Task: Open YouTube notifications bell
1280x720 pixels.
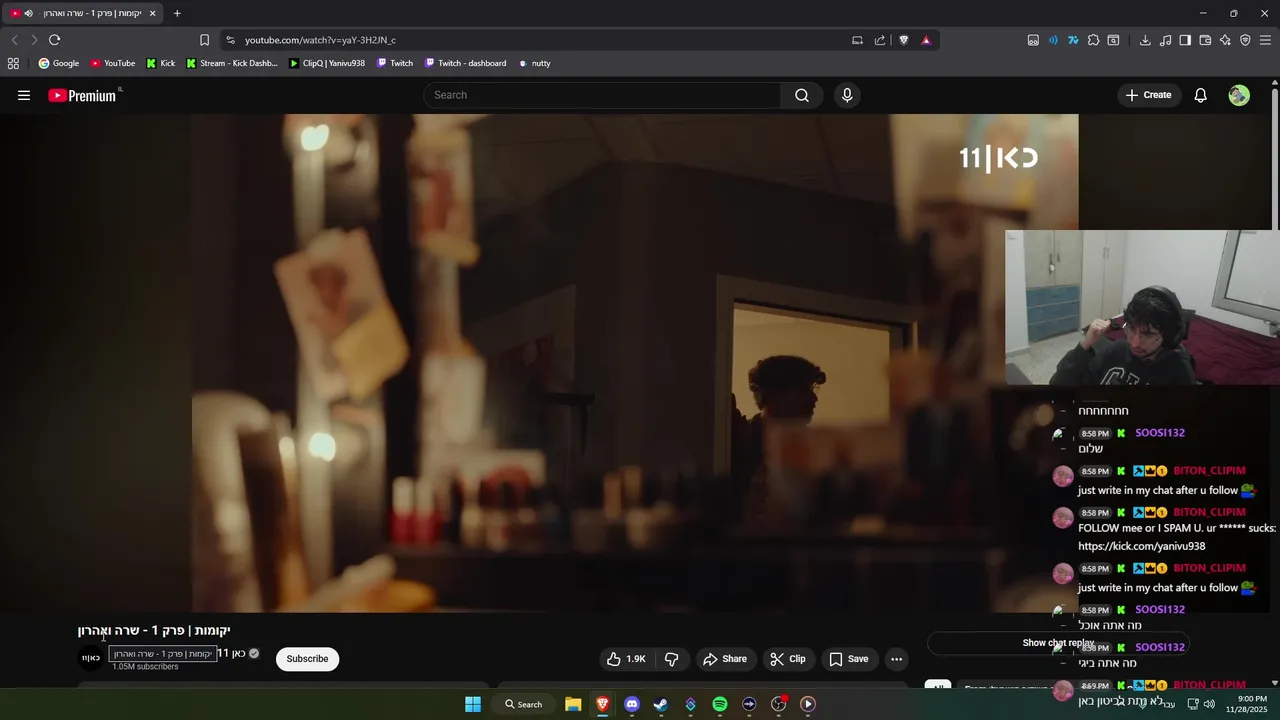Action: click(1200, 95)
